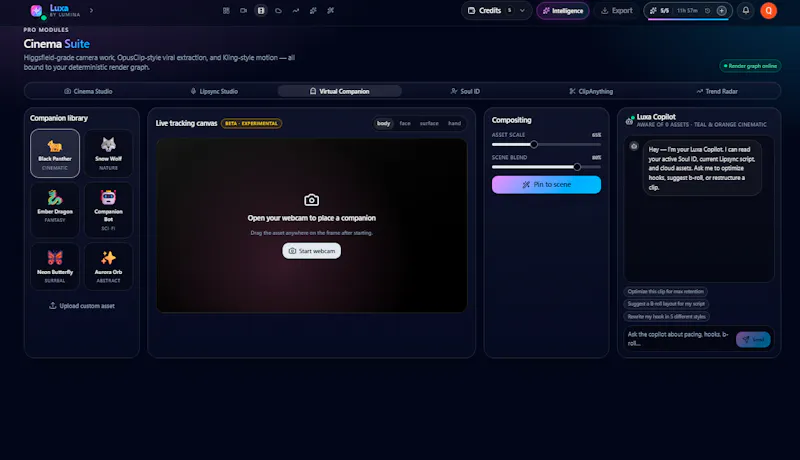The height and width of the screenshot is (460, 800).
Task: Click the magic wand icon in top toolbar
Action: point(331,10)
